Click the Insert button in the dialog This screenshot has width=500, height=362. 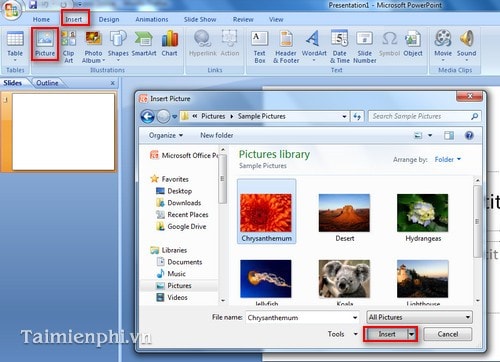point(386,334)
